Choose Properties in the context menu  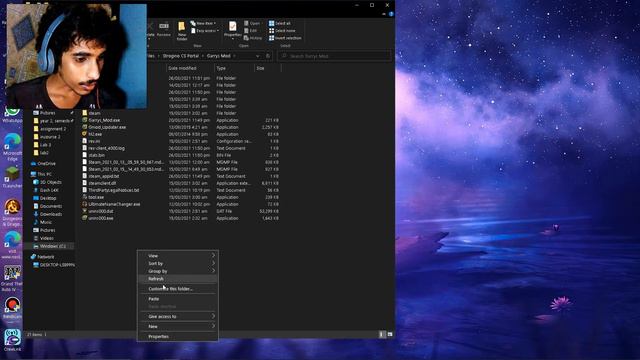[x=178, y=337]
